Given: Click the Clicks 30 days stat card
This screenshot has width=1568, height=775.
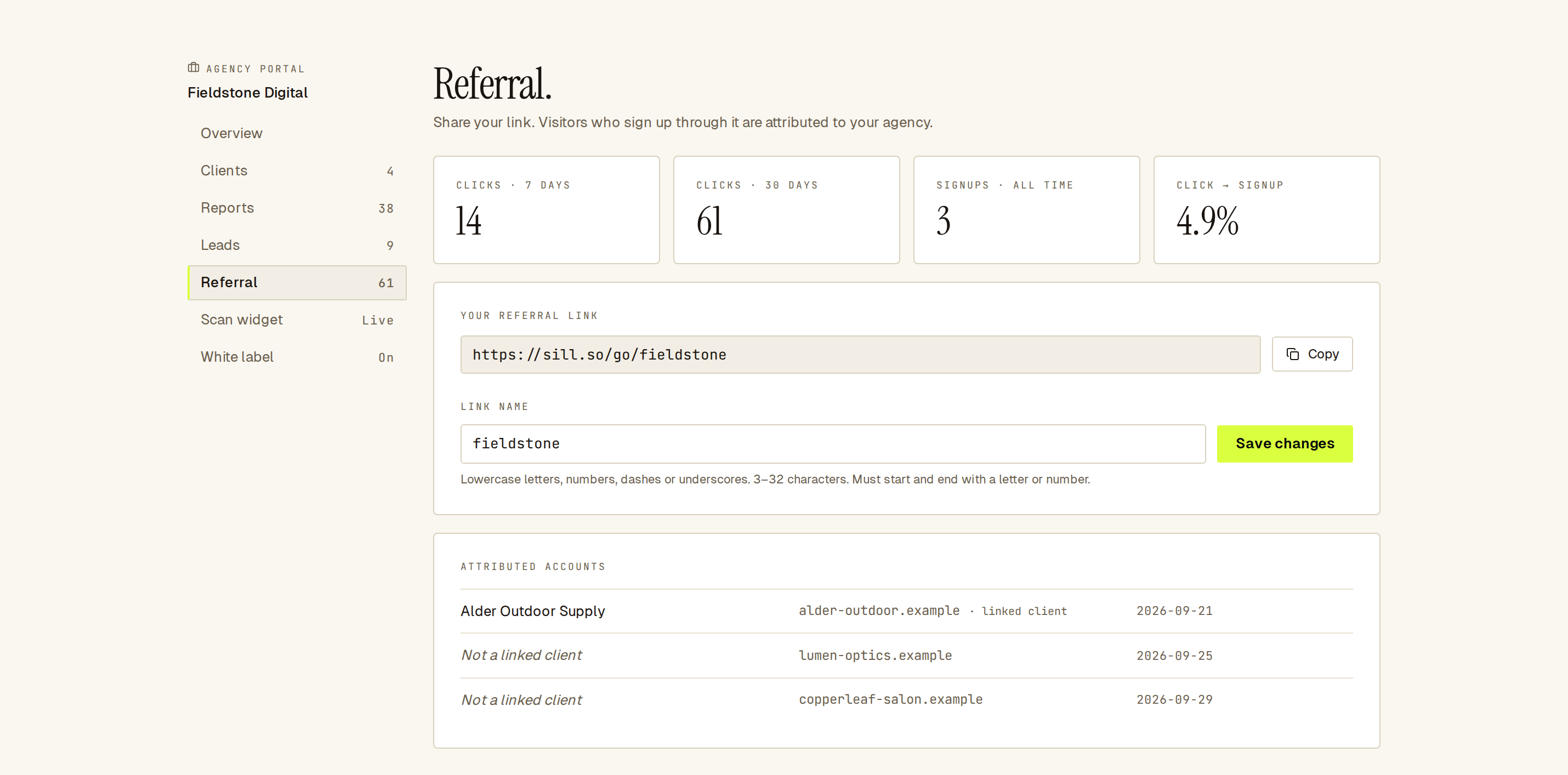Looking at the screenshot, I should click(x=786, y=210).
